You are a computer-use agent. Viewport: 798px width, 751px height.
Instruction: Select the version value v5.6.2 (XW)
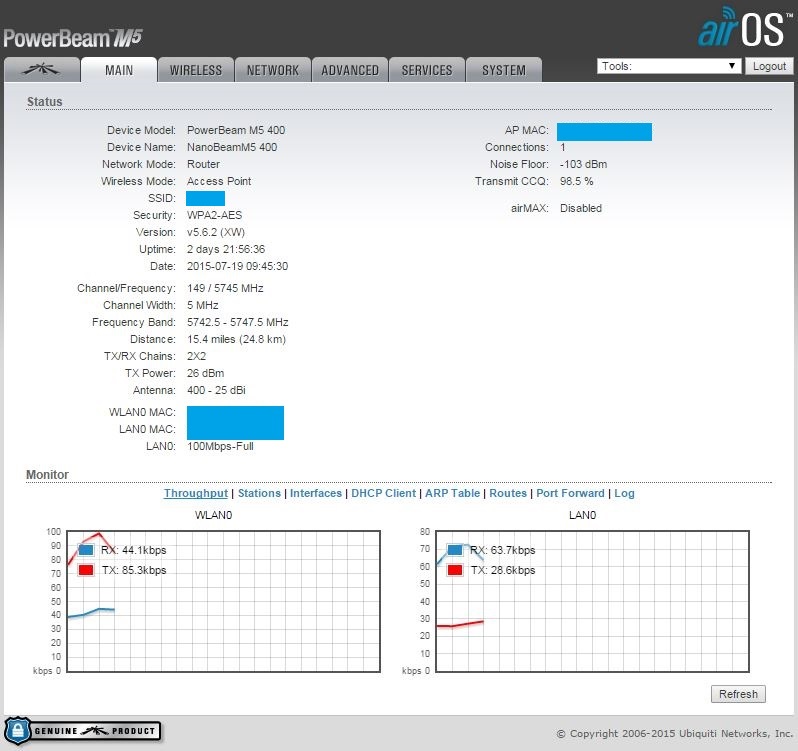point(216,232)
